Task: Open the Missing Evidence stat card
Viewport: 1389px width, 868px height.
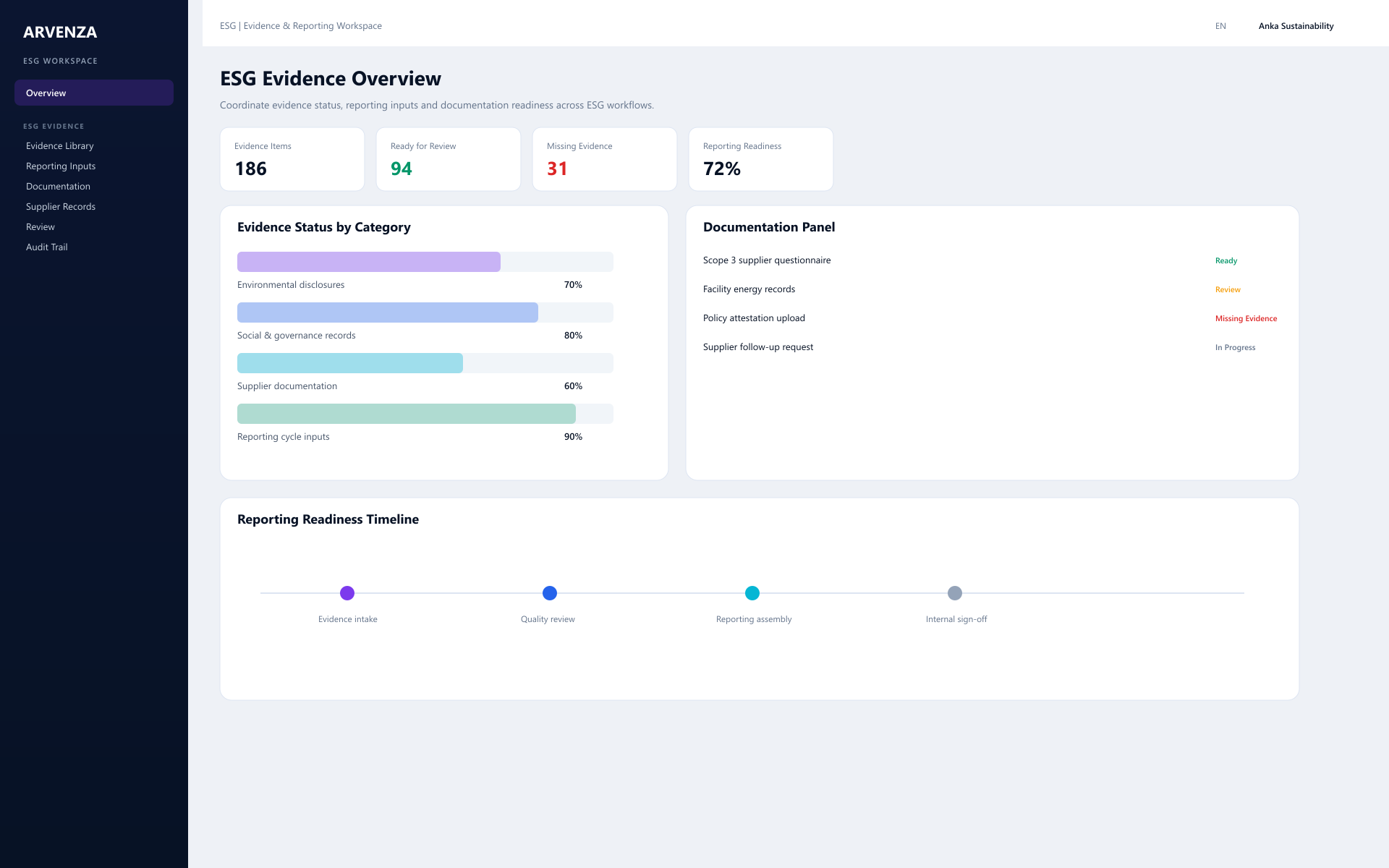Action: click(x=605, y=159)
